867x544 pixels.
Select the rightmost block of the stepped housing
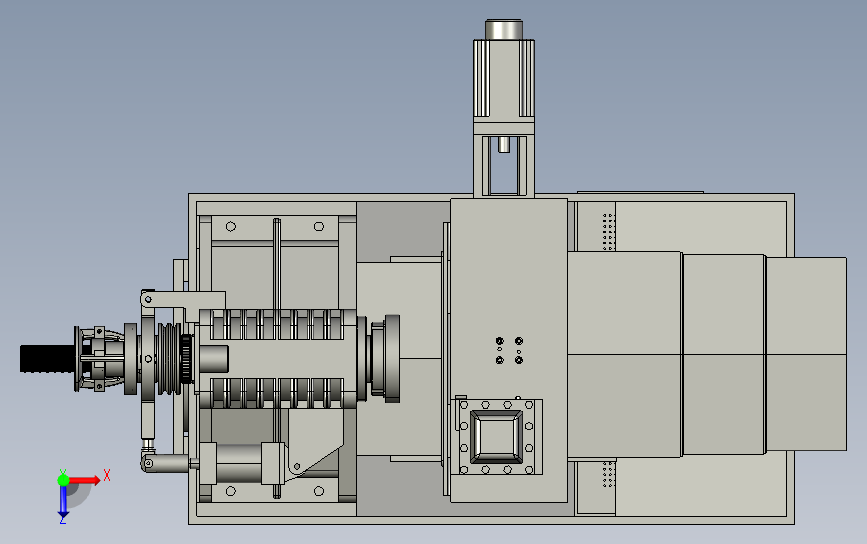(806, 354)
